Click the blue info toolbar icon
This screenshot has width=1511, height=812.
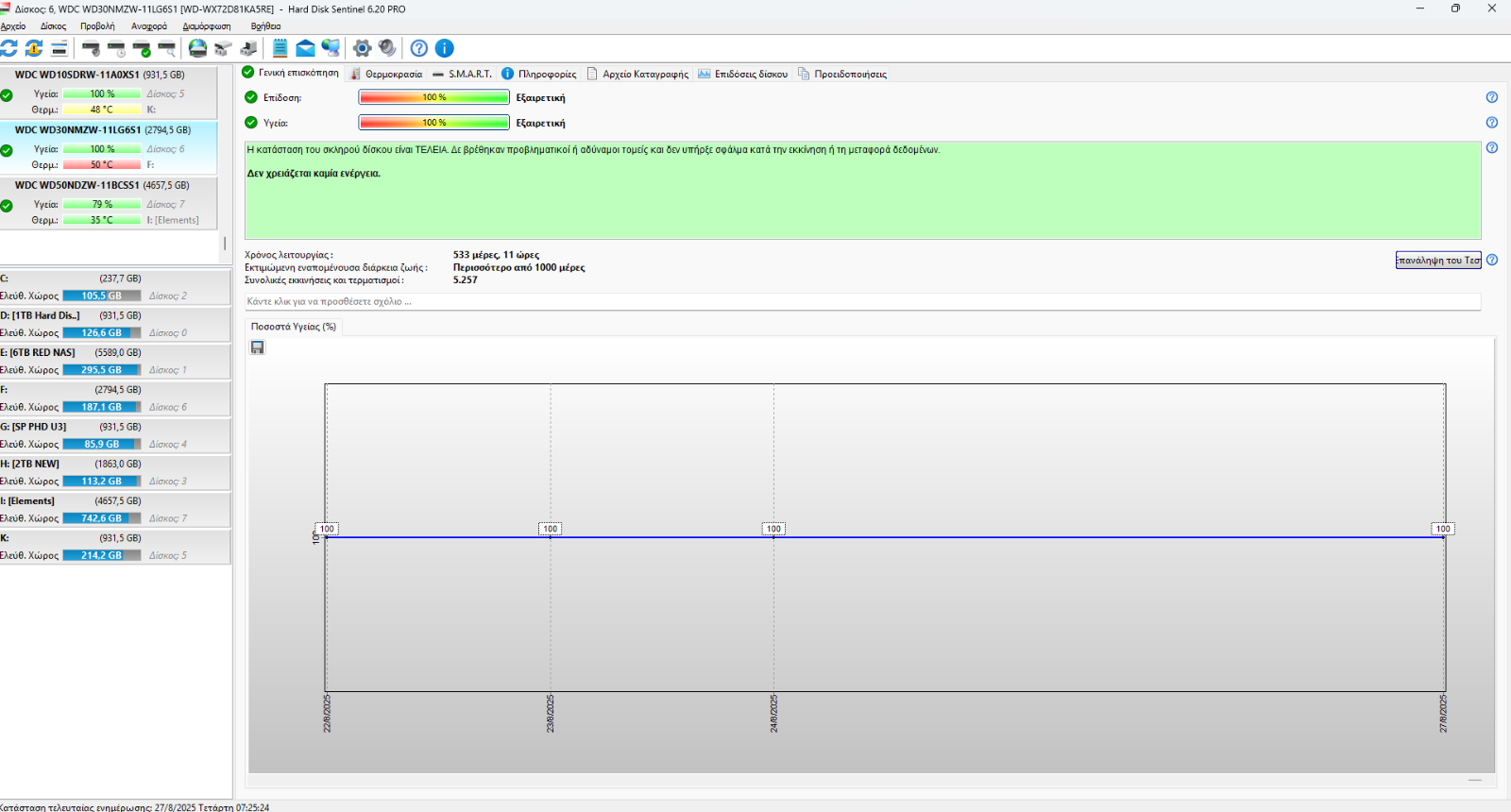(x=445, y=48)
